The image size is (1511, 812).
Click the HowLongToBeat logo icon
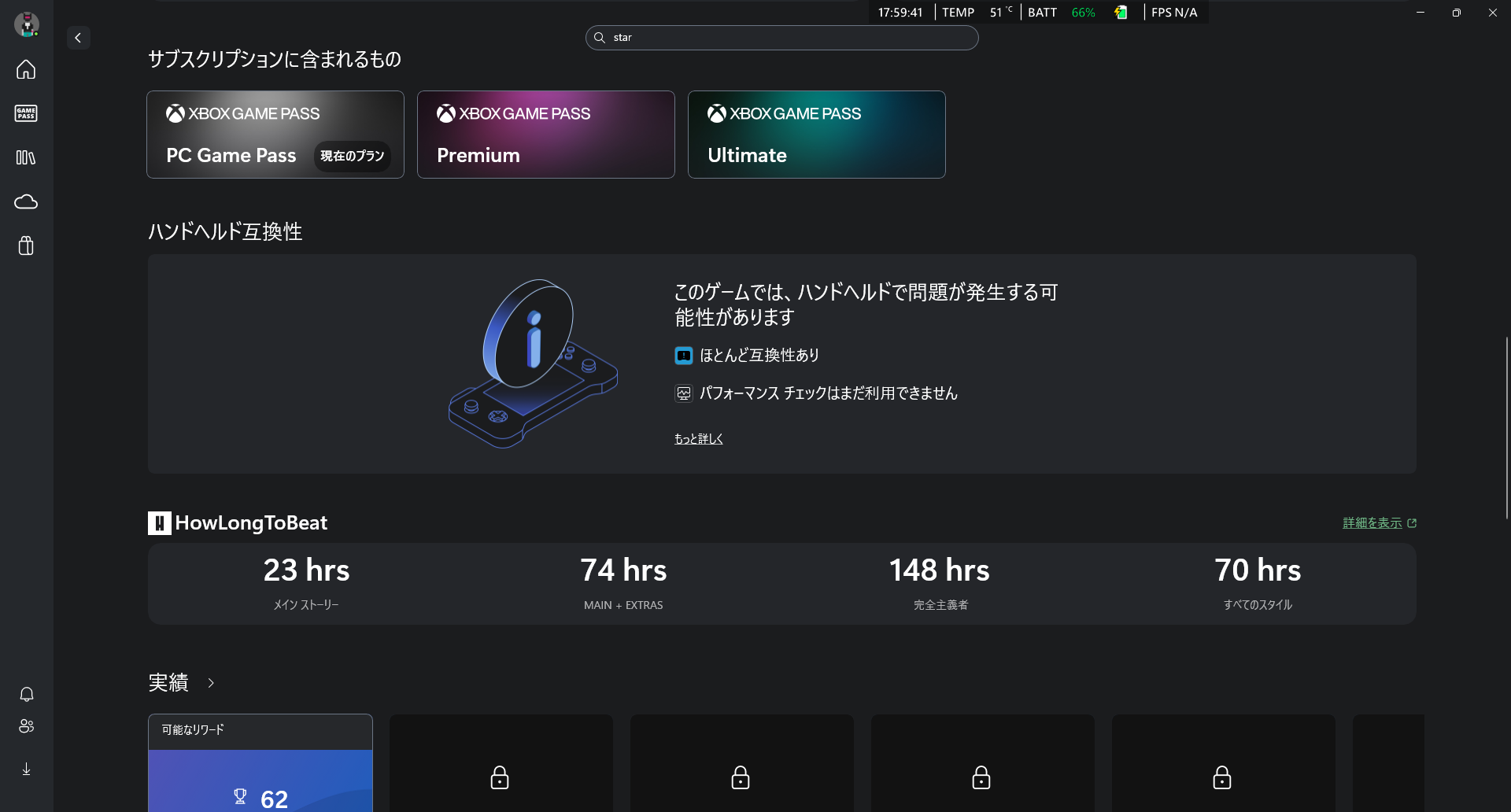[160, 523]
